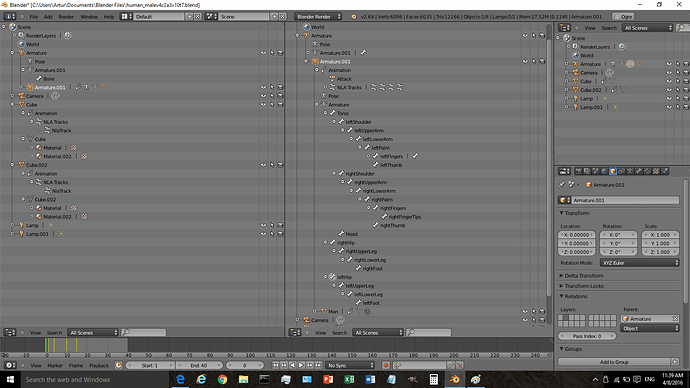Open the File menu
The height and width of the screenshot is (388, 690).
coord(33,17)
